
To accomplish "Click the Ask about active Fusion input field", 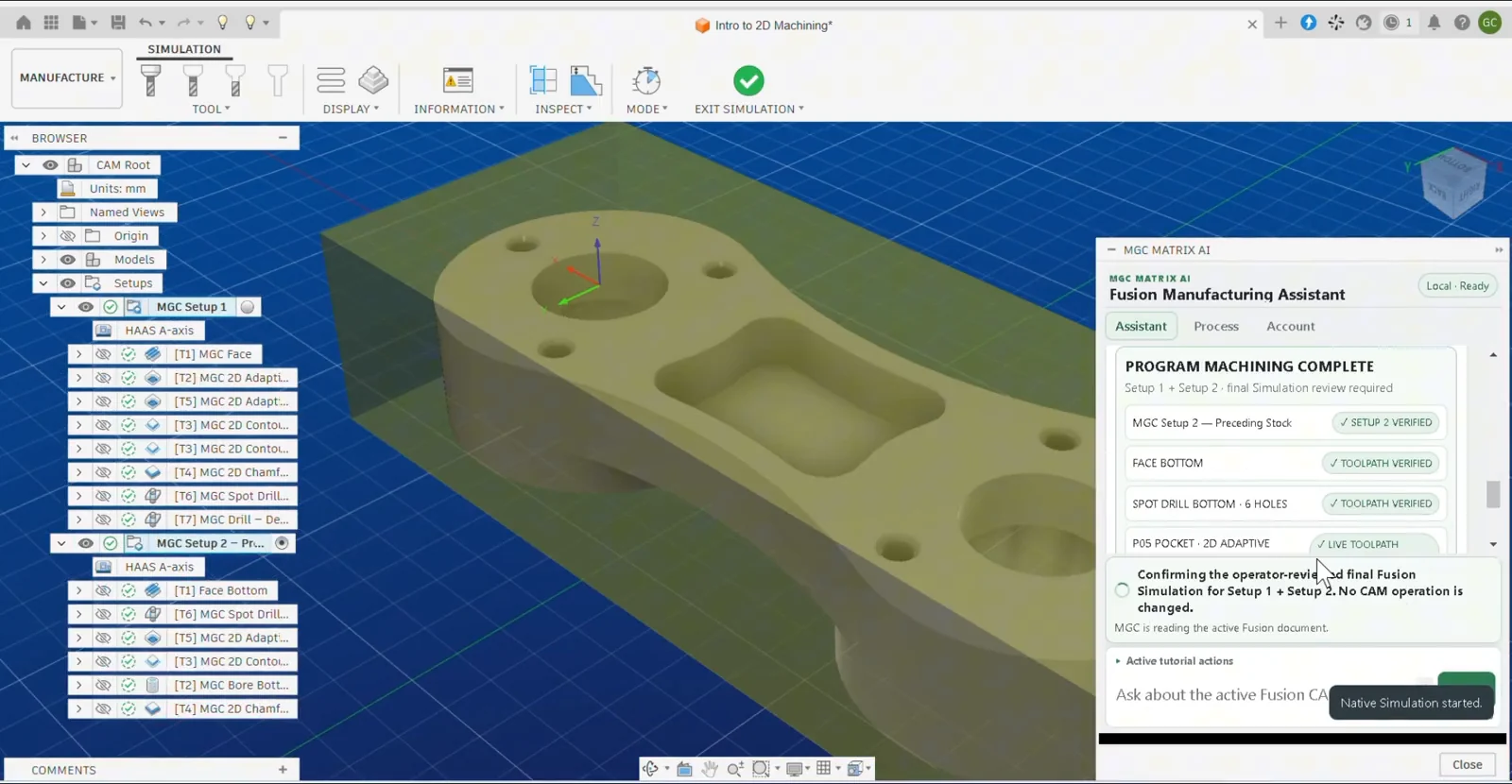I will pyautogui.click(x=1221, y=694).
